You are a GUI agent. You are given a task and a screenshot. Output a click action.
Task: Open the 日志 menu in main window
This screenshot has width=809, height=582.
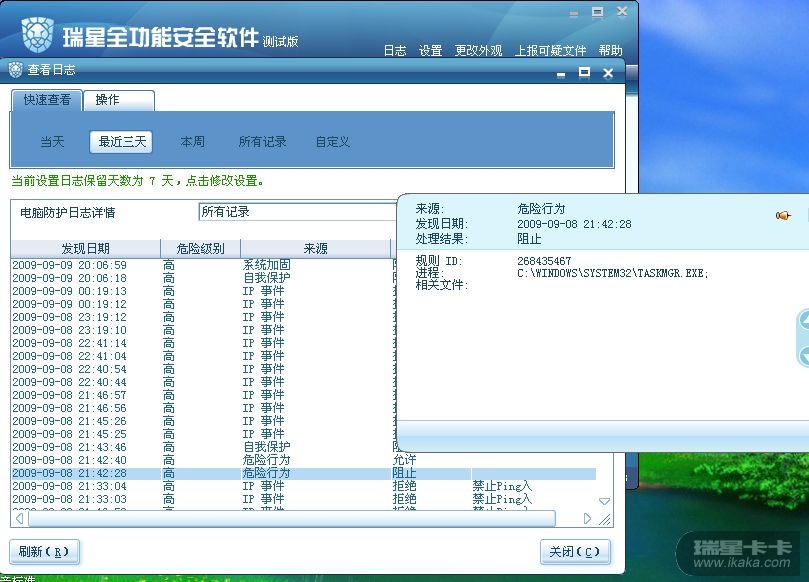click(x=395, y=51)
